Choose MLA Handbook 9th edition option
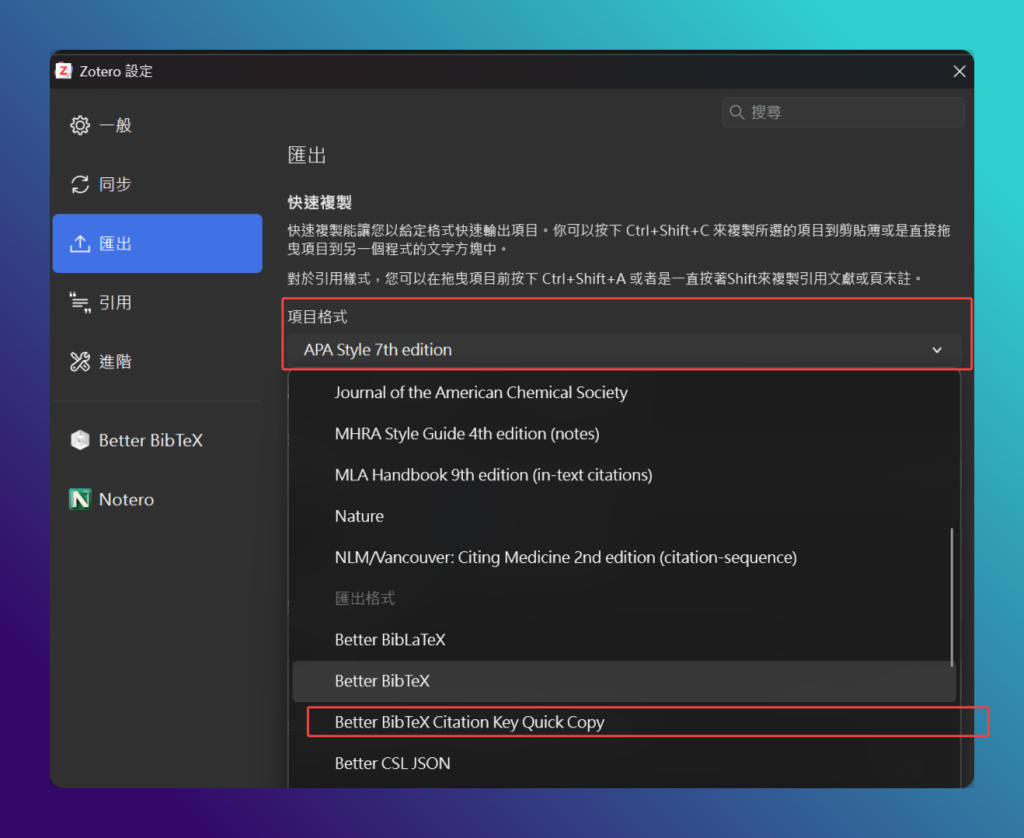Viewport: 1024px width, 838px height. [624, 475]
